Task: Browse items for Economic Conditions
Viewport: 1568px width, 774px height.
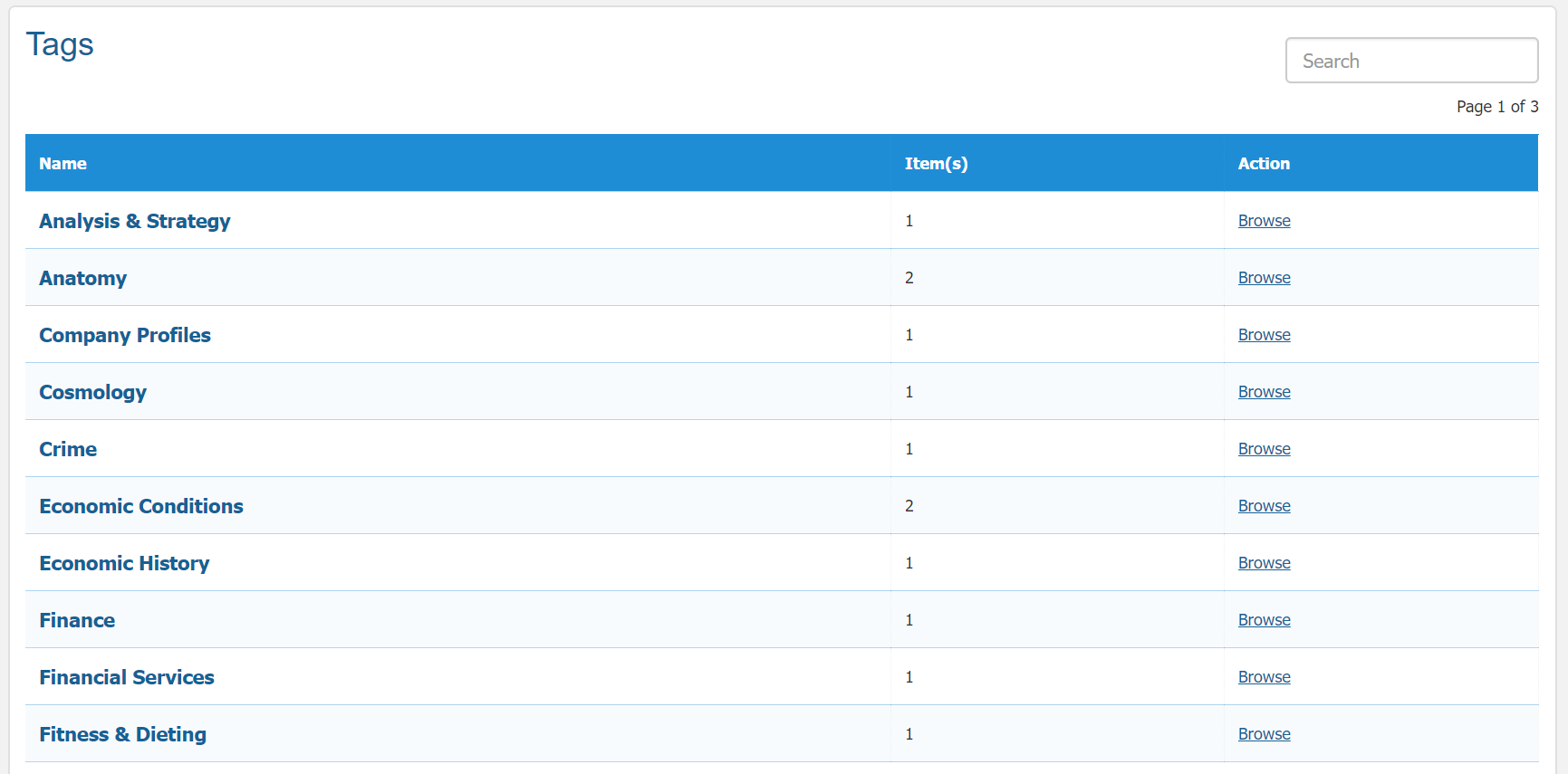Action: click(x=1264, y=506)
